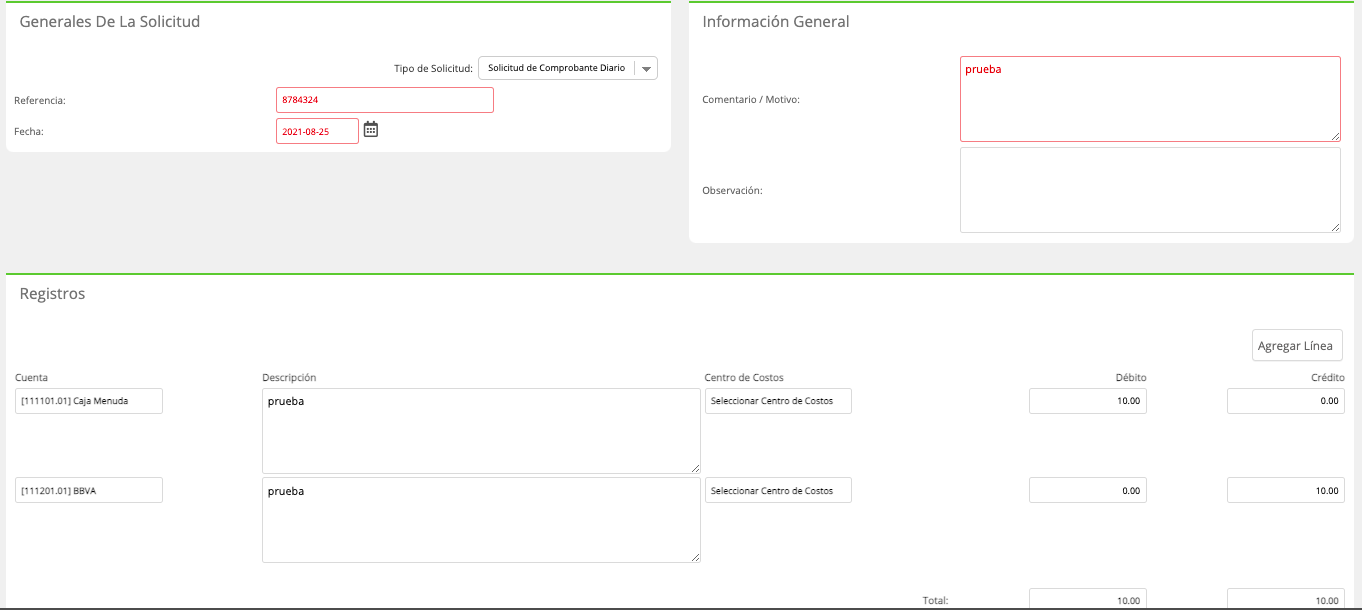
Task: Edit the Comentario / Motivo text area
Action: [x=1150, y=99]
